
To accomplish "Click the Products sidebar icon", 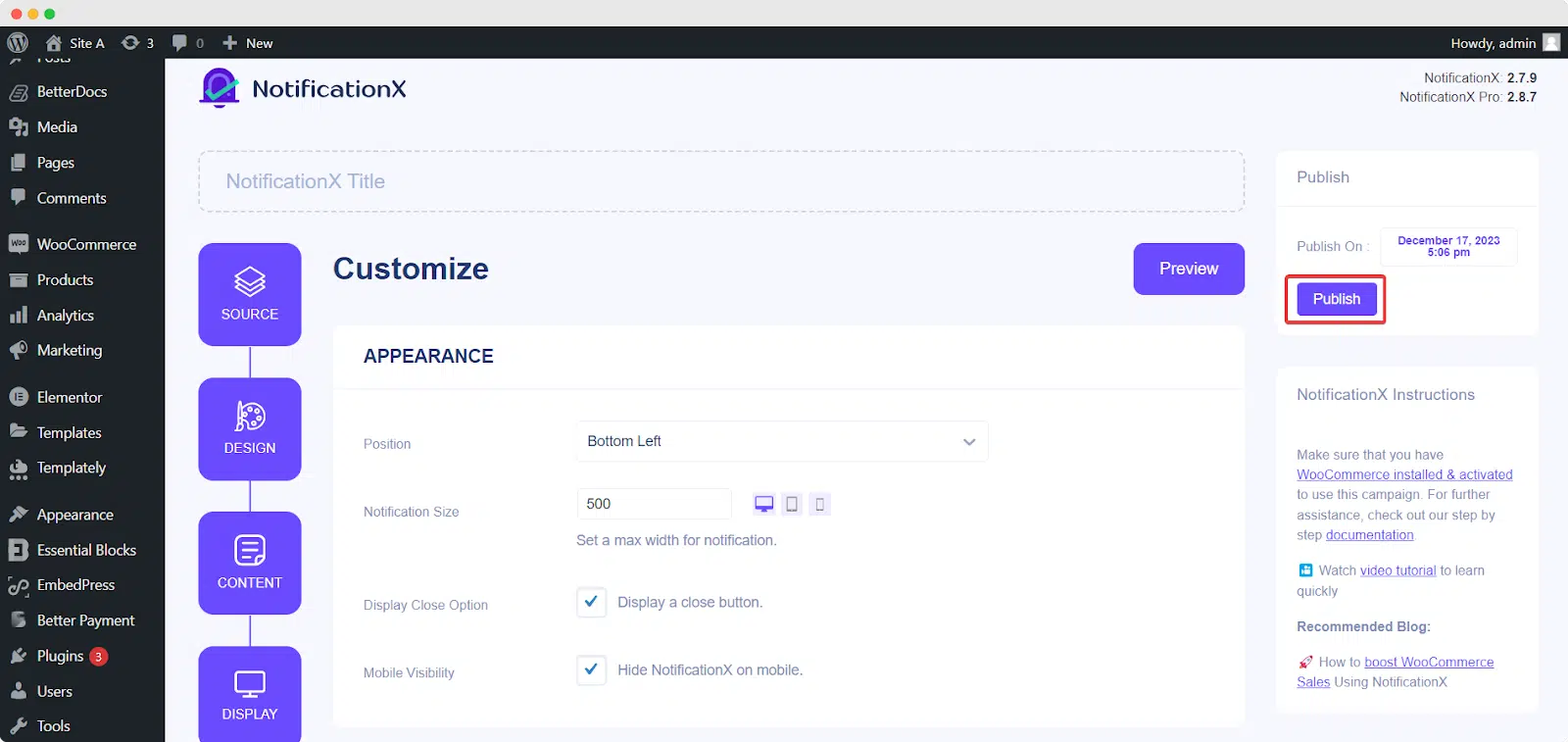I will 18,280.
